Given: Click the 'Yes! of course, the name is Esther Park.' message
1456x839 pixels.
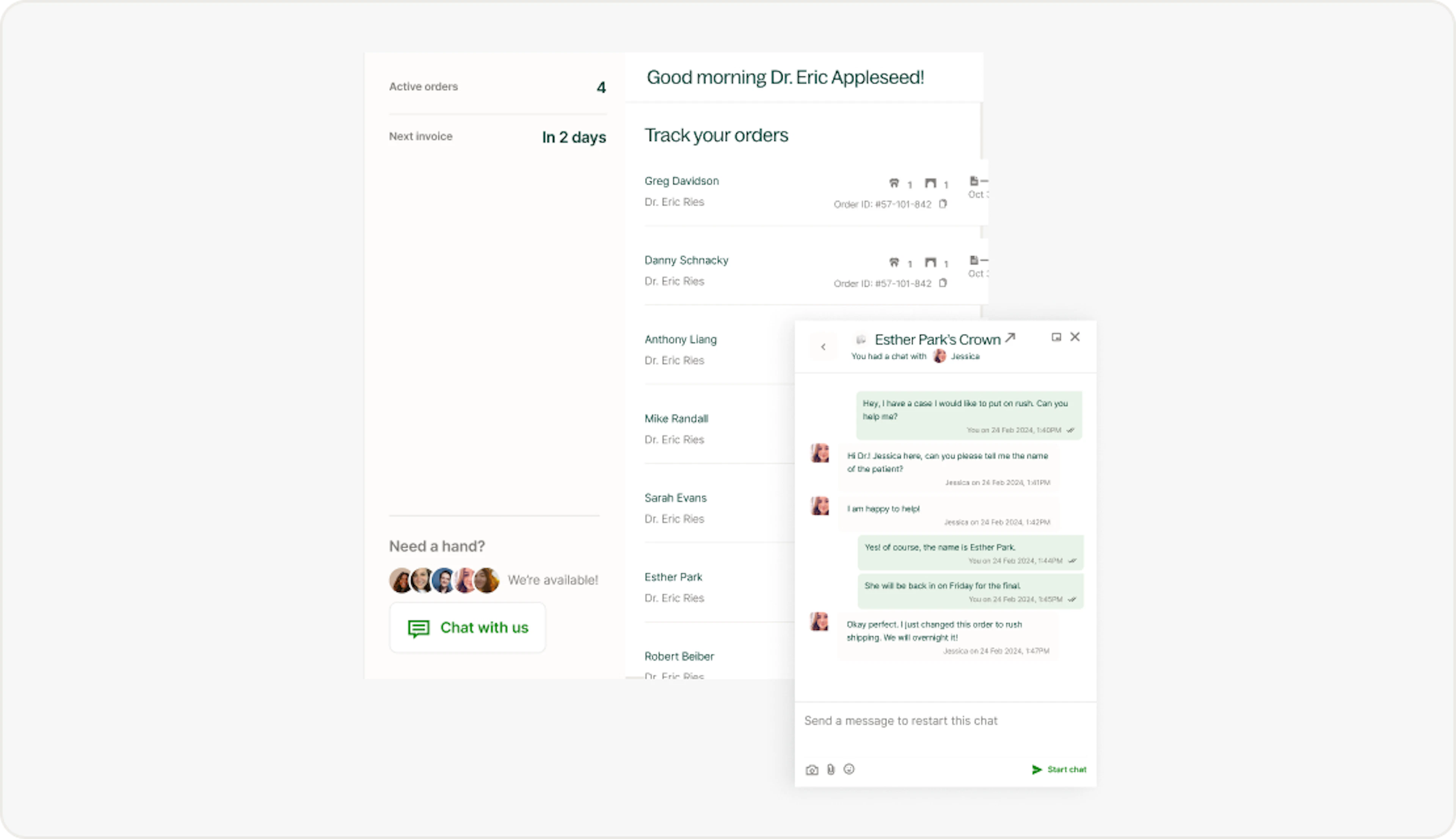Looking at the screenshot, I should point(970,553).
